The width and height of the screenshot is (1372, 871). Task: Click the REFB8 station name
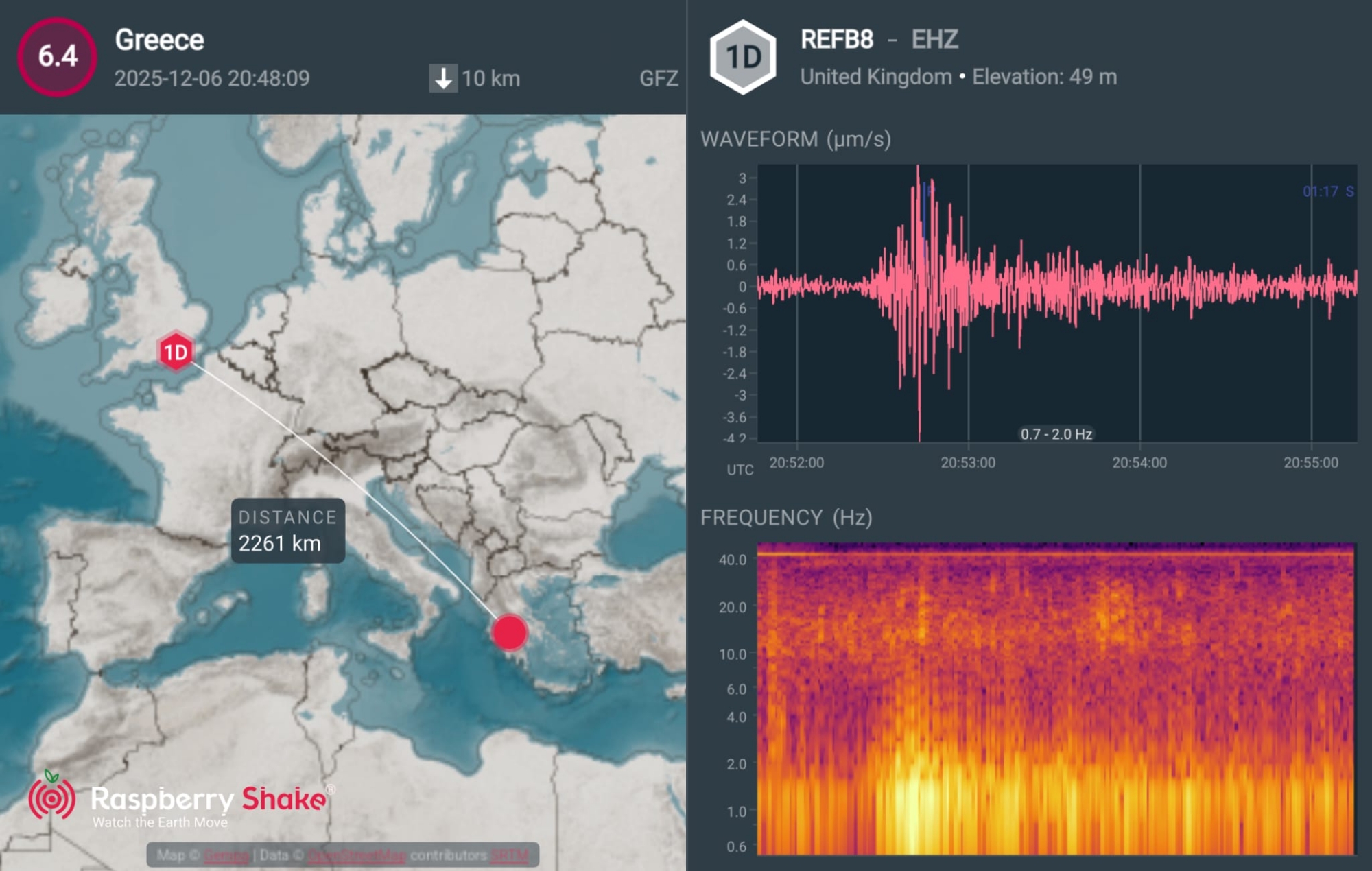[837, 40]
